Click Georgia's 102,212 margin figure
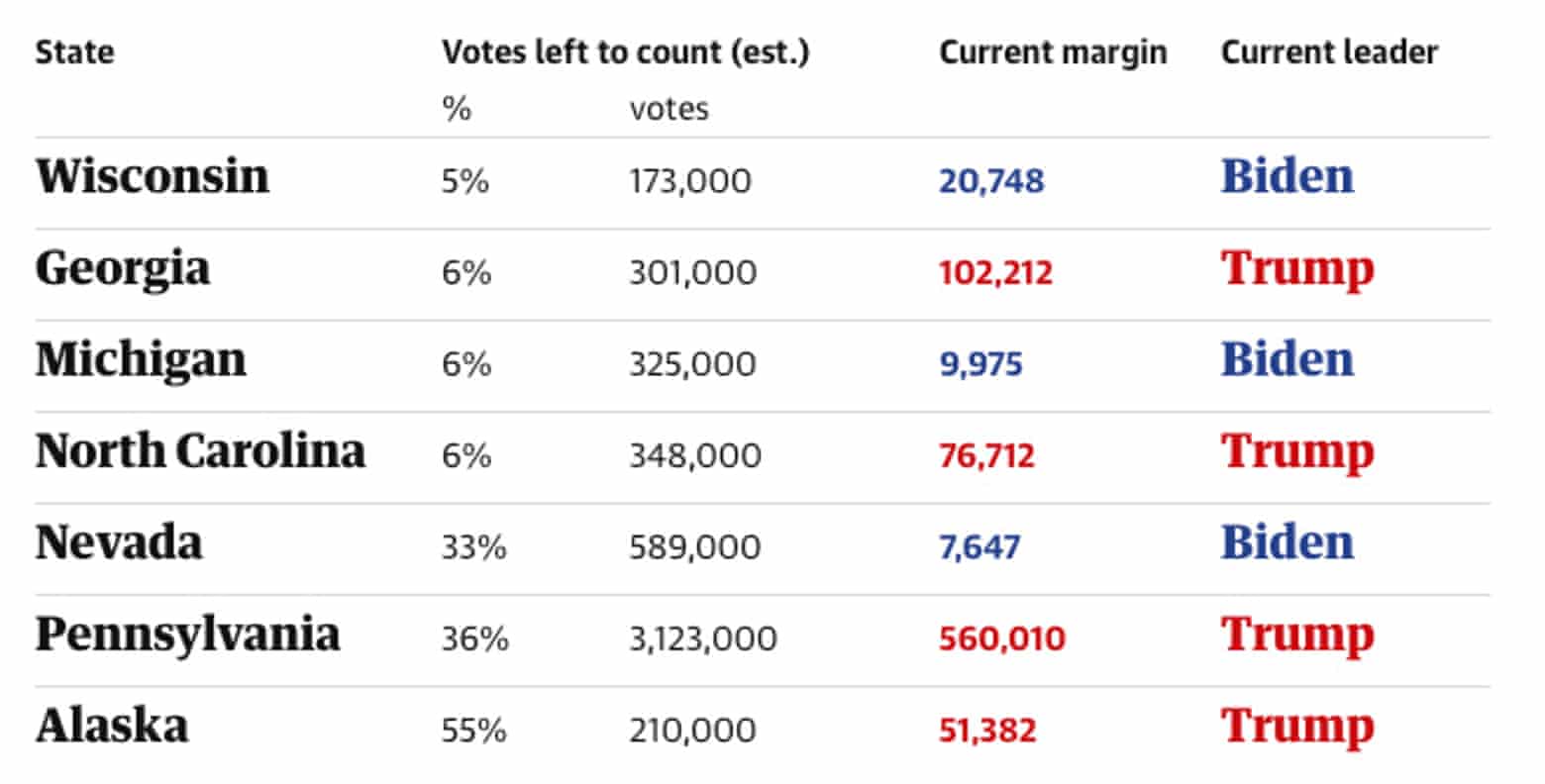This screenshot has height=784, width=1545. click(995, 272)
